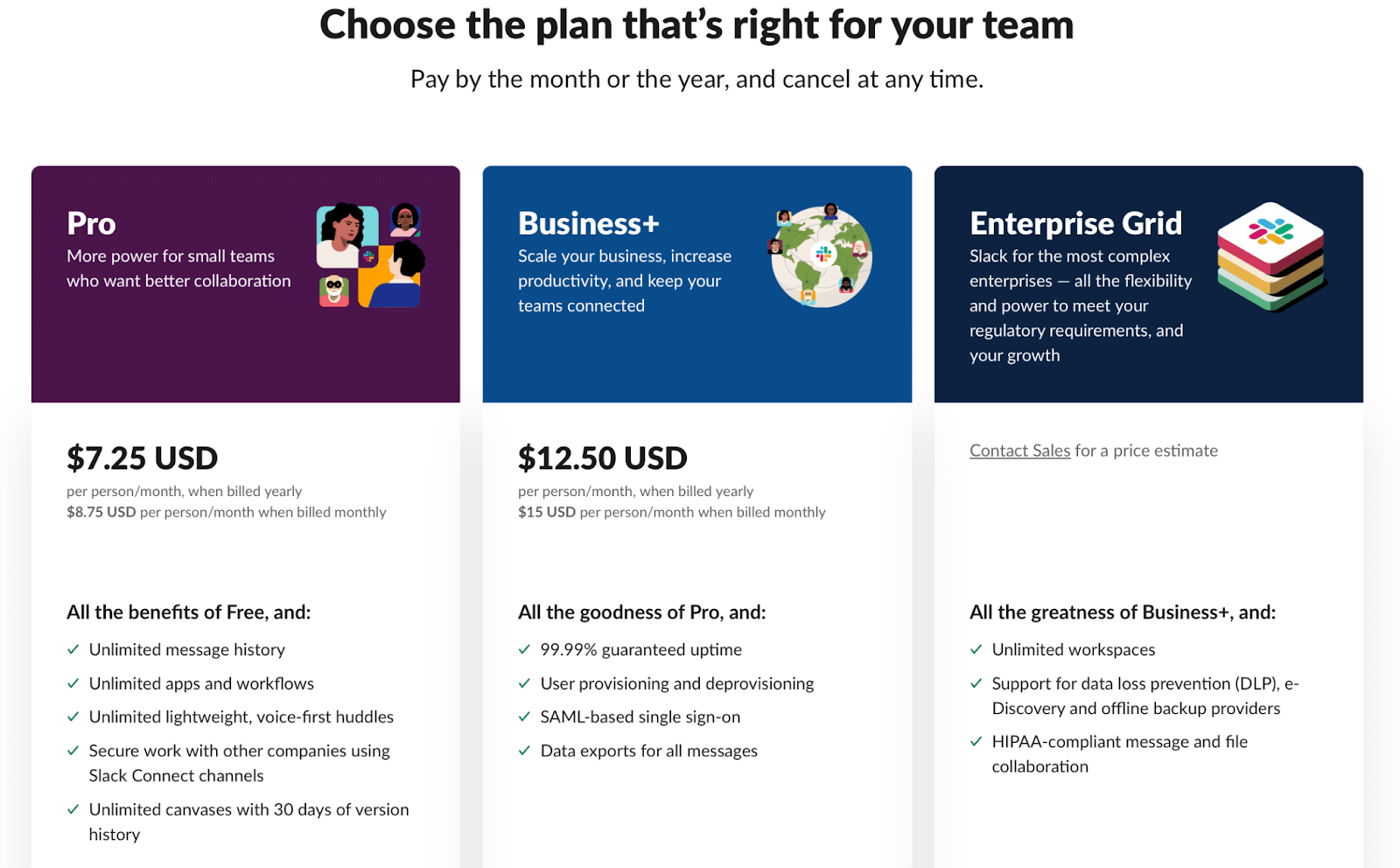Click the checkmark next to SAML-based single sign-on
This screenshot has height=868, width=1400.
(x=525, y=717)
